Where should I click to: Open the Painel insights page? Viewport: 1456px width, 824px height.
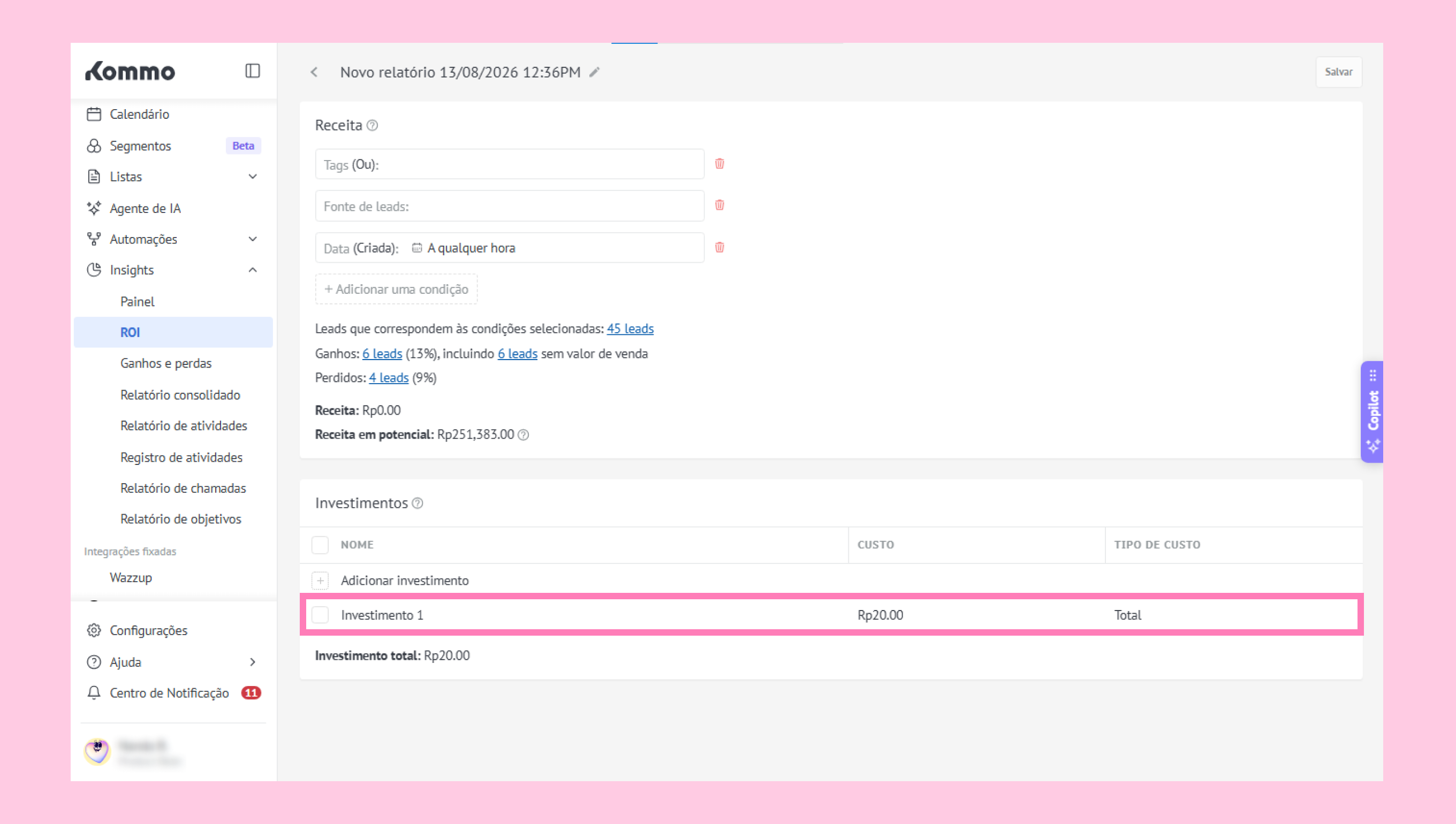(137, 302)
